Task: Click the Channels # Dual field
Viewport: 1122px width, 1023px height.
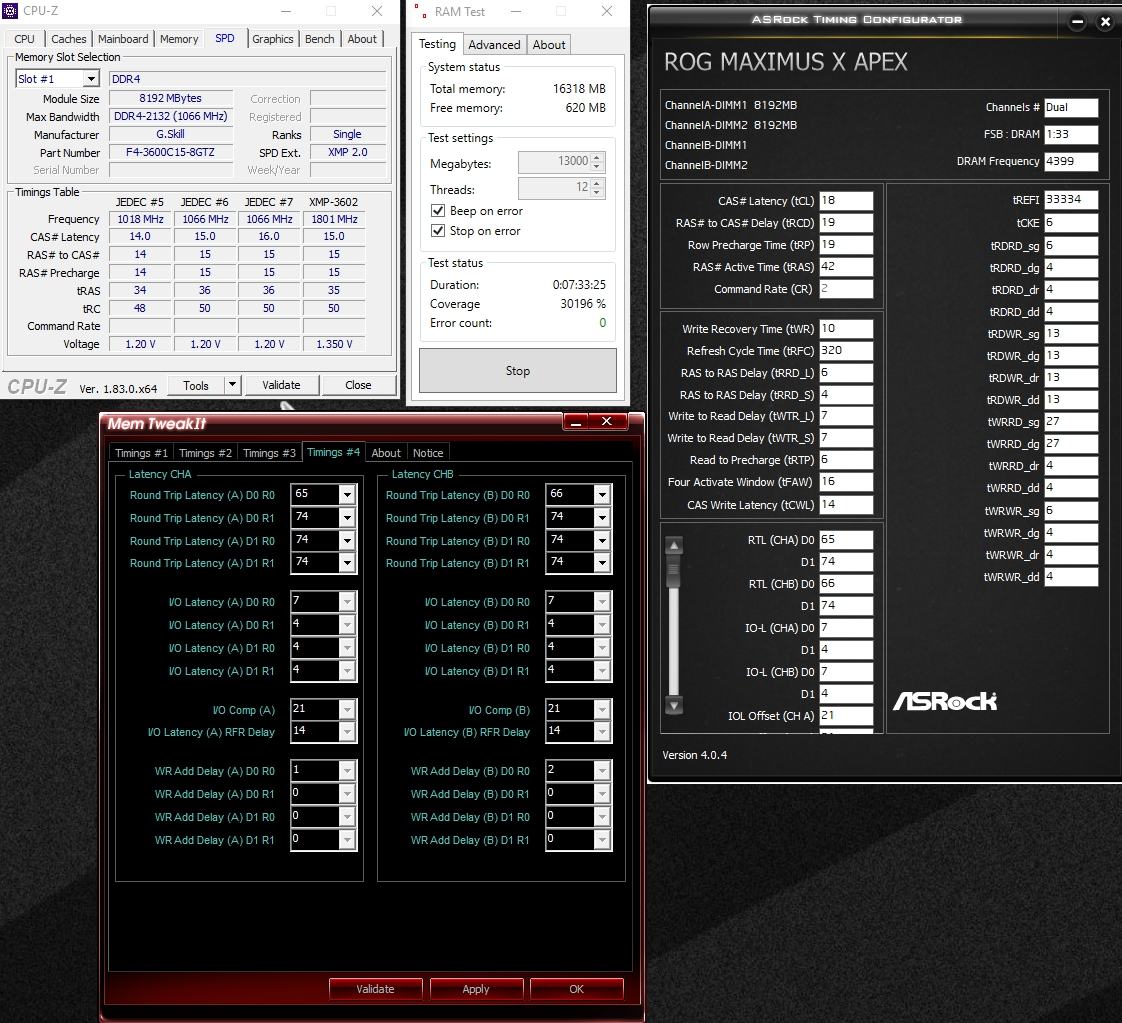Action: point(1071,107)
